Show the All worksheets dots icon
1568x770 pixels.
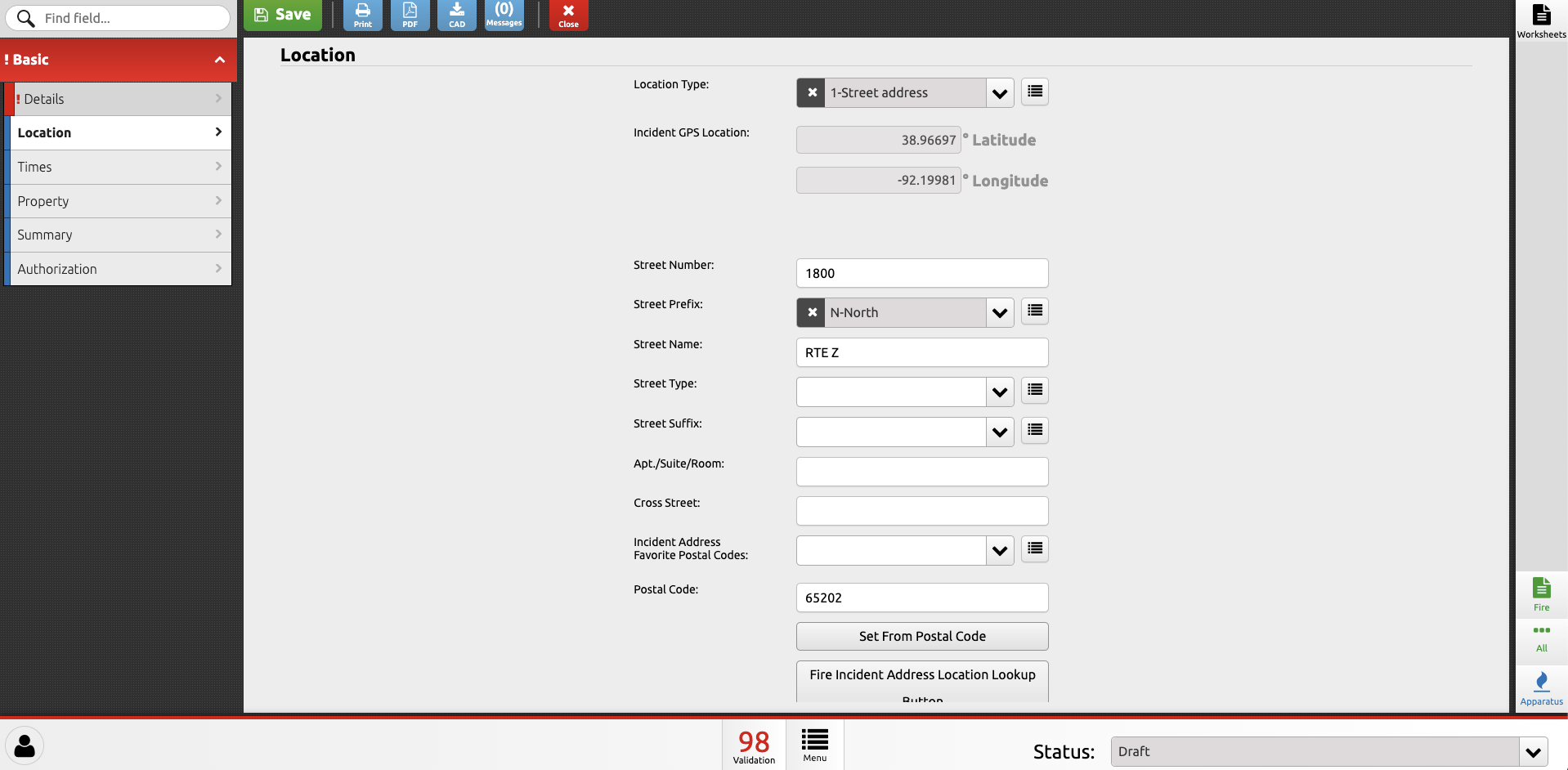(x=1541, y=636)
